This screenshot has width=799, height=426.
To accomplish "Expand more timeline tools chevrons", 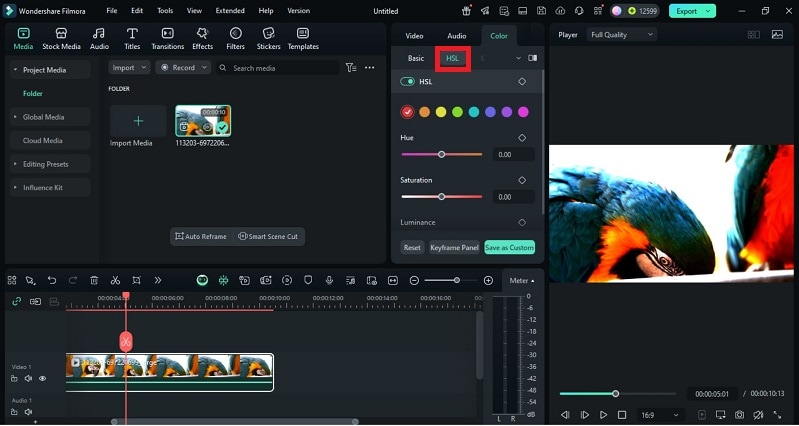I will pyautogui.click(x=157, y=280).
